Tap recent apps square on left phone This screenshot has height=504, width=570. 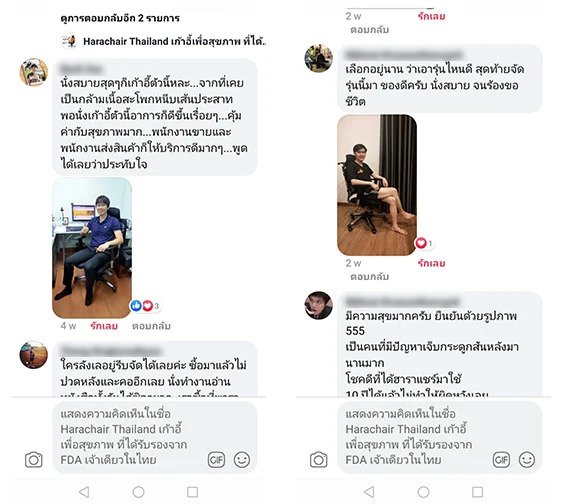tap(192, 492)
